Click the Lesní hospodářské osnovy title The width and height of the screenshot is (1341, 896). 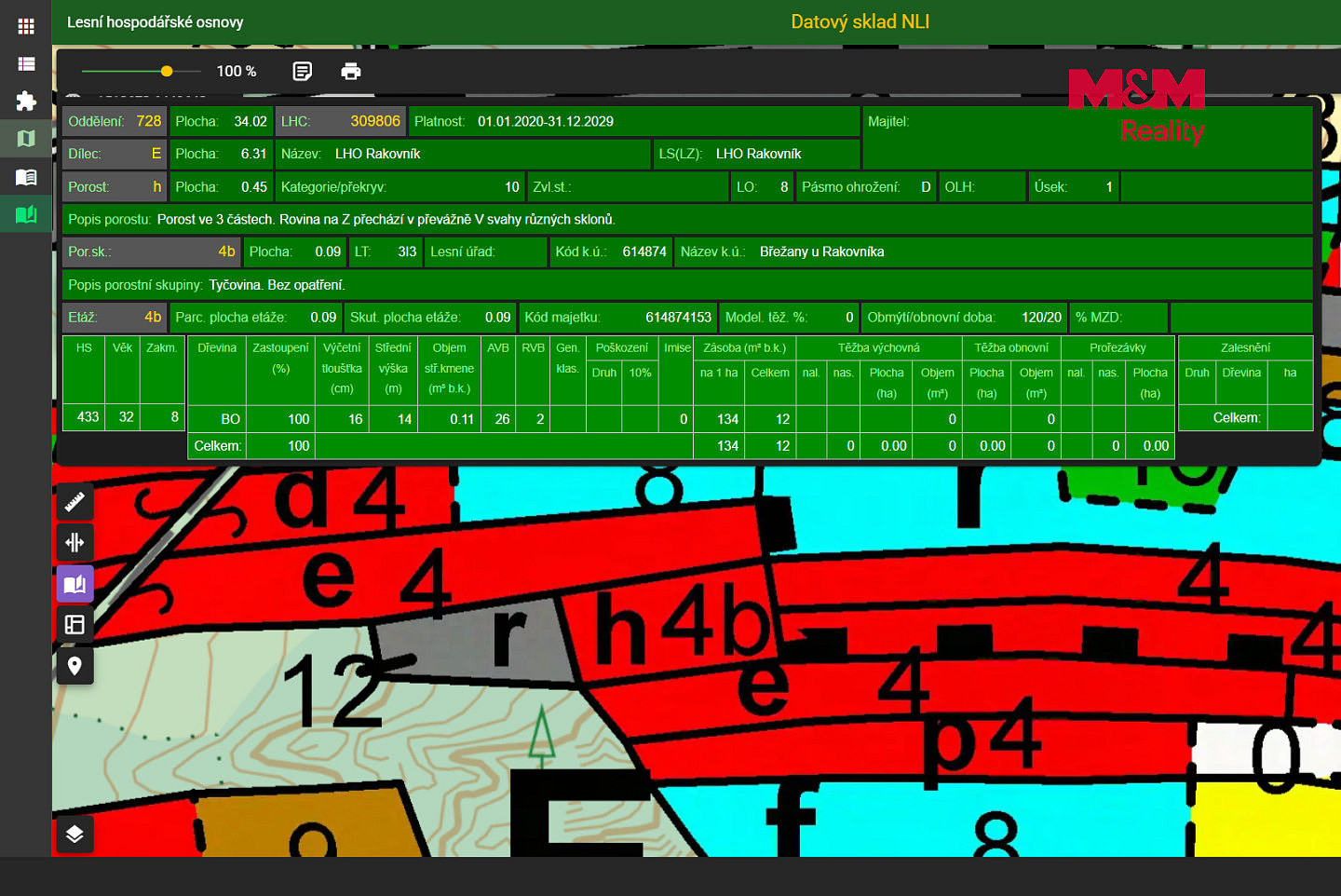(156, 21)
